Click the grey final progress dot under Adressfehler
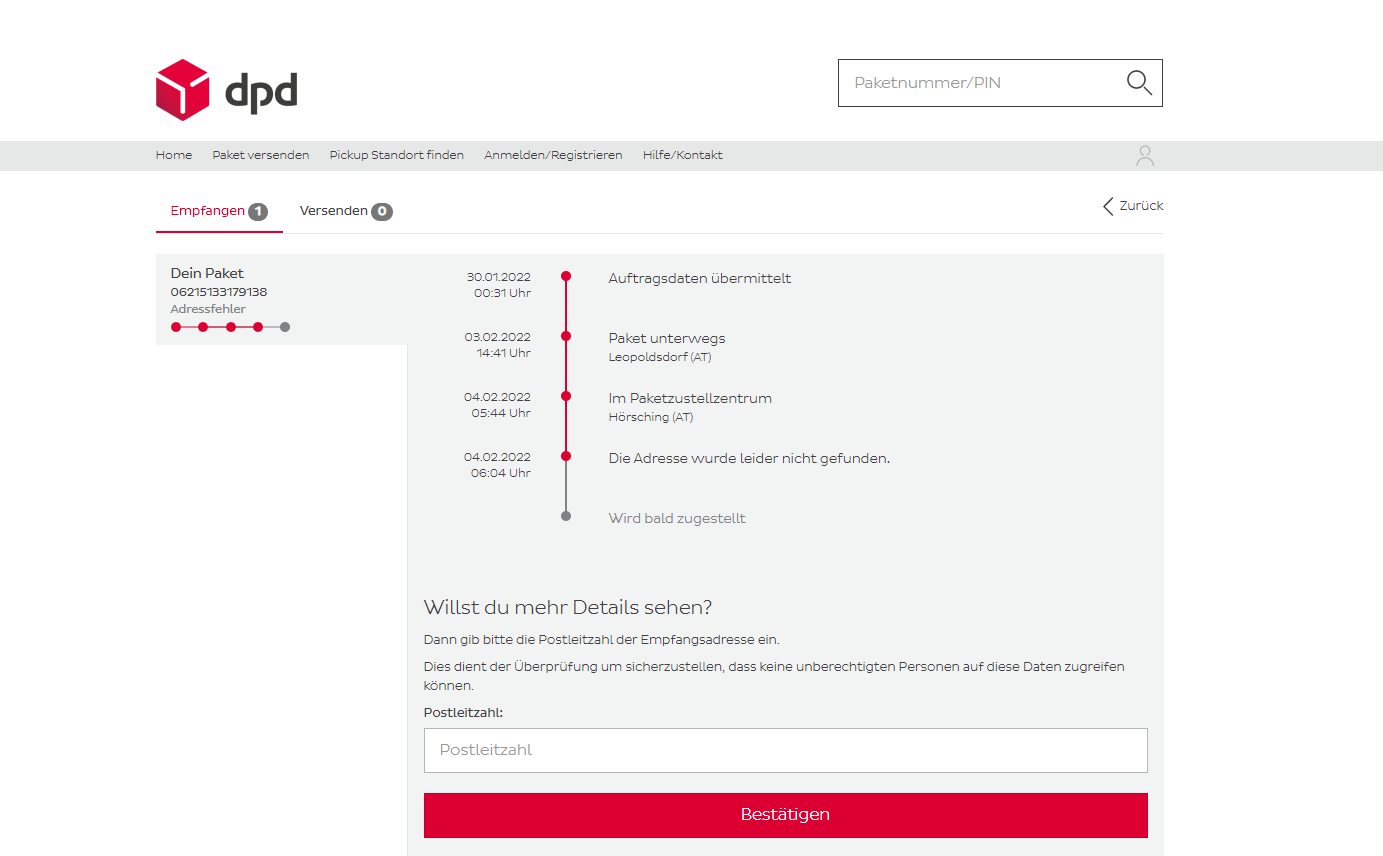This screenshot has width=1383, height=856. coord(285,327)
